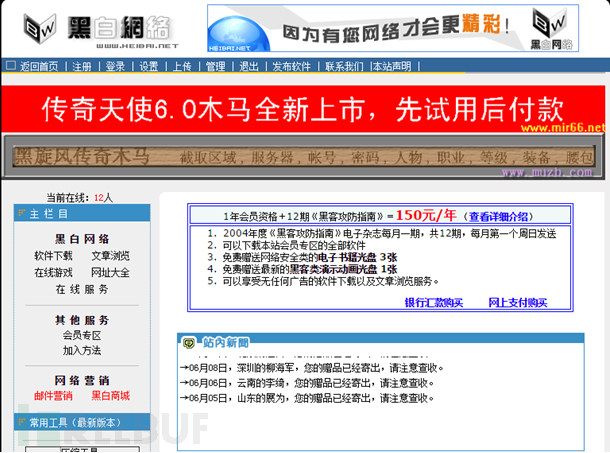Select 管理 in the navigation bar
610x453 pixels.
pyautogui.click(x=216, y=67)
